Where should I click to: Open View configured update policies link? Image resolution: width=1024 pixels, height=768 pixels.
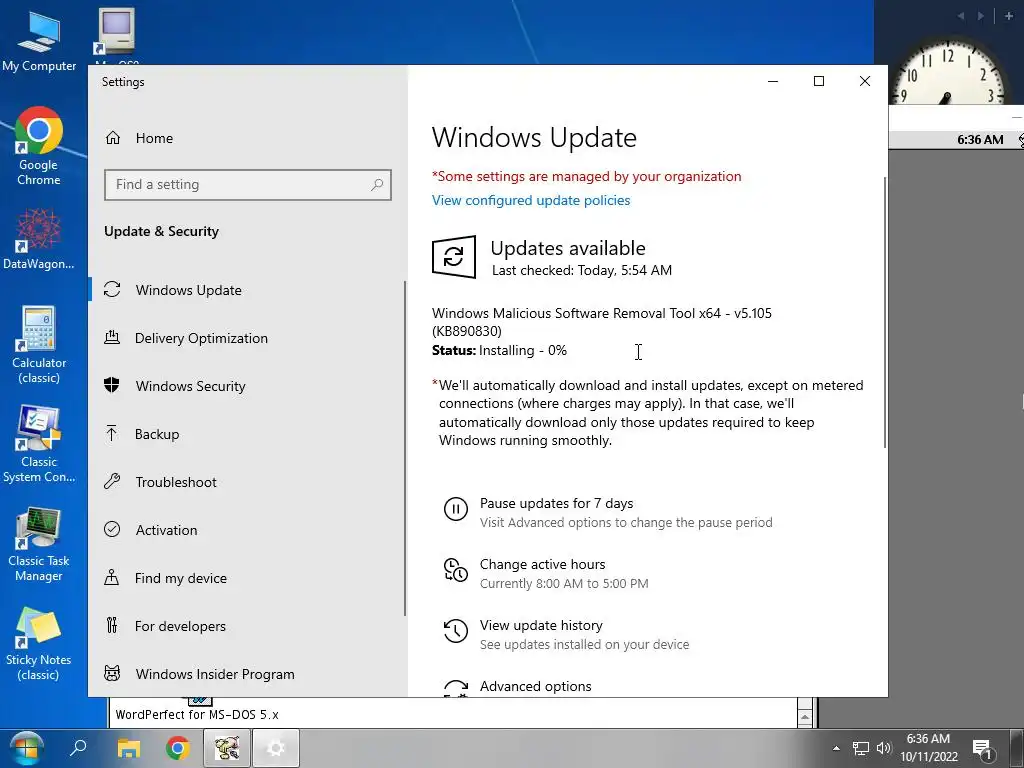(x=531, y=200)
